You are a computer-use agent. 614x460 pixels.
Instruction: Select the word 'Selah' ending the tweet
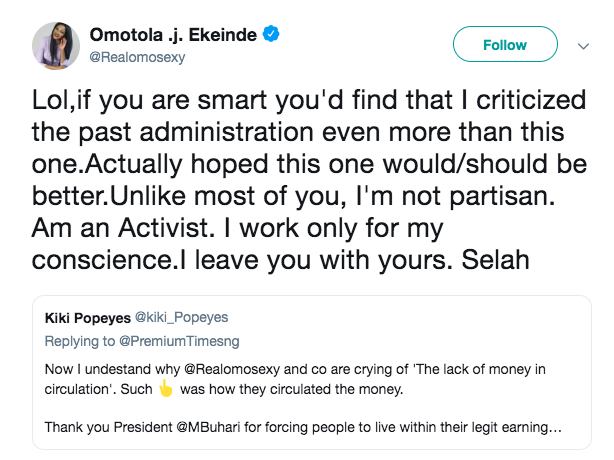click(x=495, y=260)
